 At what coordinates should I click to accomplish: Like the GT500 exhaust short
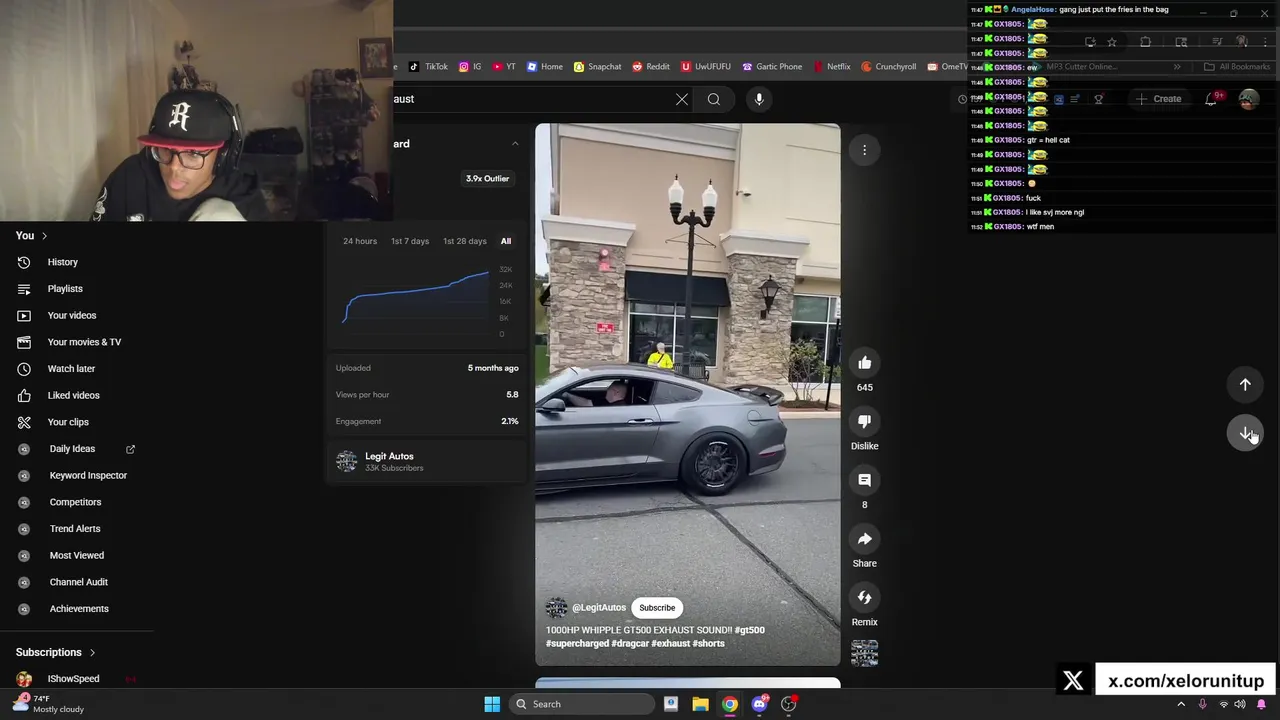click(x=864, y=363)
